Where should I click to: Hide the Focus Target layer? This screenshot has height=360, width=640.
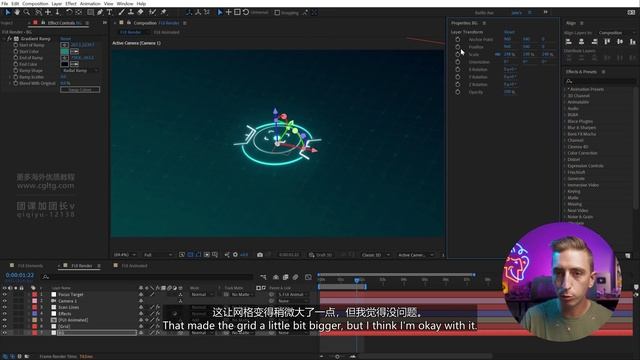tap(4, 294)
